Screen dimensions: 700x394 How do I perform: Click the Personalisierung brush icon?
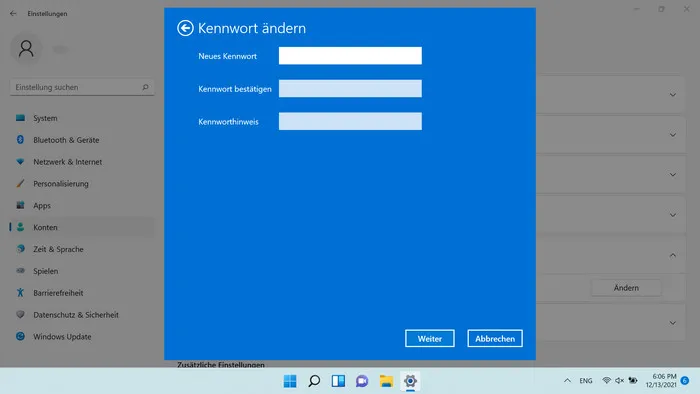coord(20,183)
